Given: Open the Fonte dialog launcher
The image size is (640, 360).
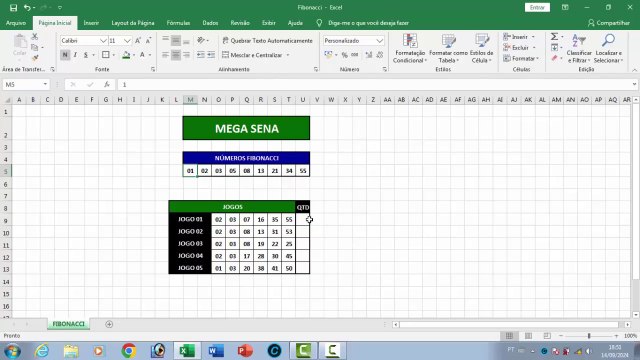Looking at the screenshot, I should pos(153,70).
